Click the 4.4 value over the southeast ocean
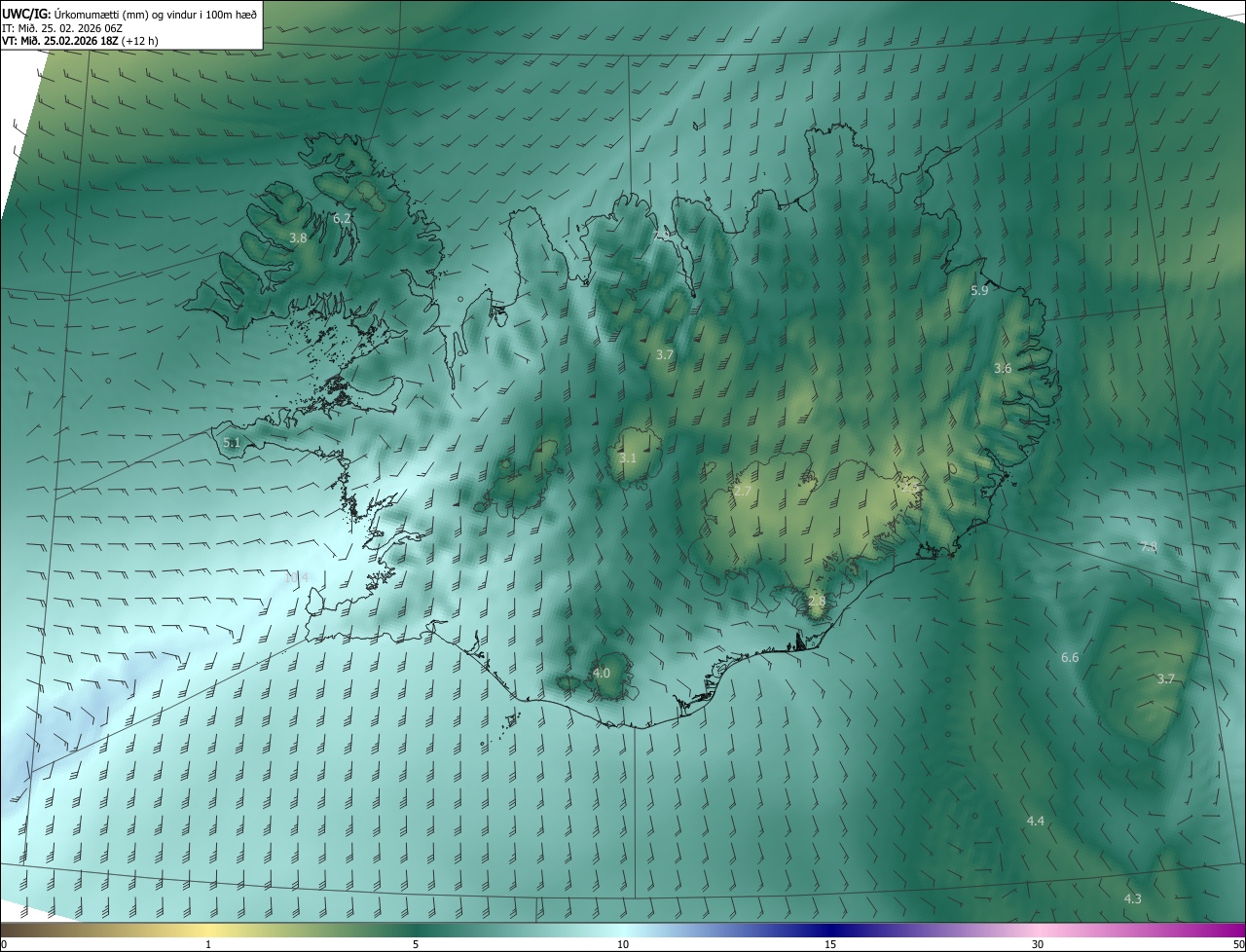Screen dimensions: 1246x952 tap(1036, 822)
